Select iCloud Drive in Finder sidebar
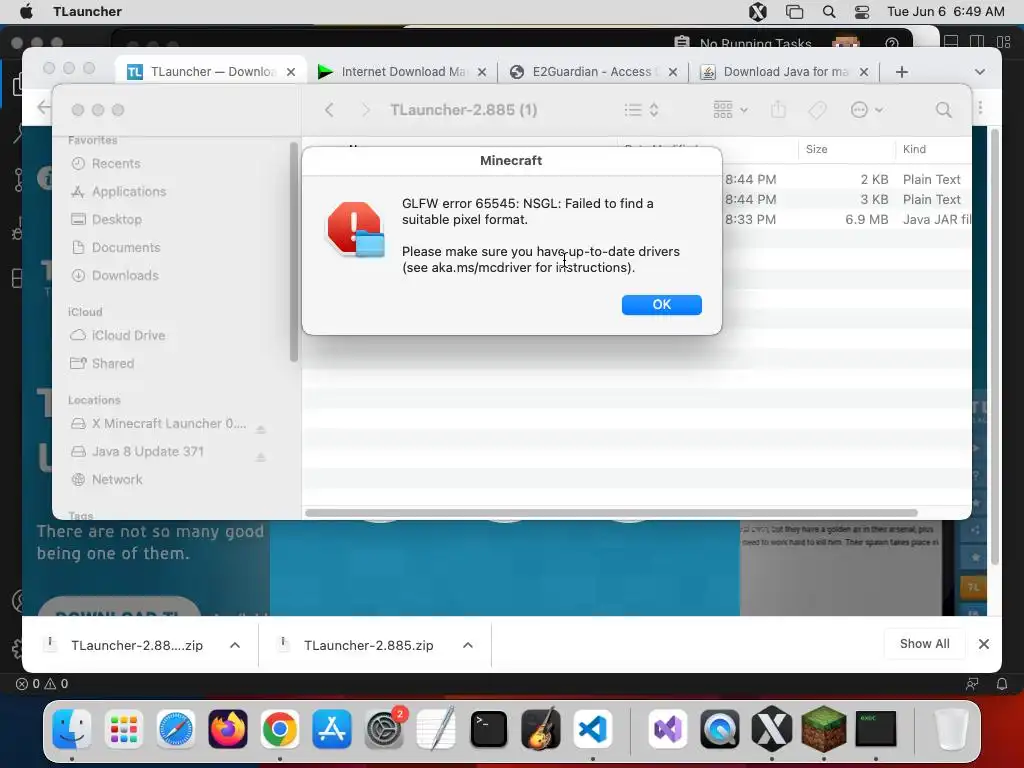 [x=128, y=336]
